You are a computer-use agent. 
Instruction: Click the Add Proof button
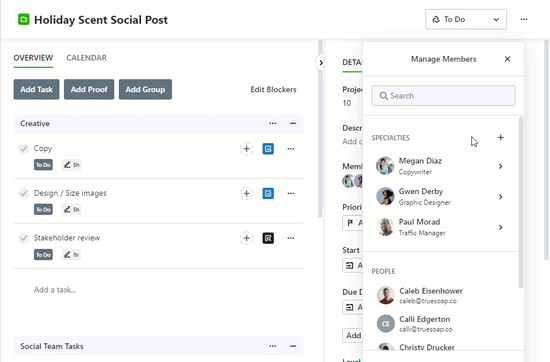89,89
